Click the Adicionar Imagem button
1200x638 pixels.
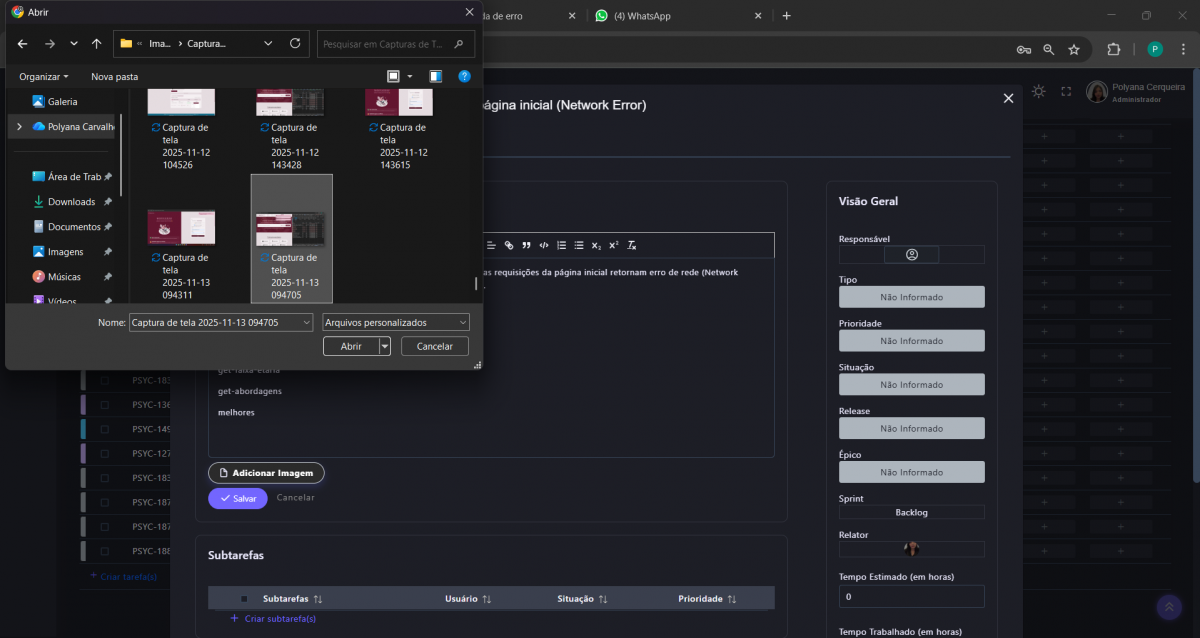point(266,473)
